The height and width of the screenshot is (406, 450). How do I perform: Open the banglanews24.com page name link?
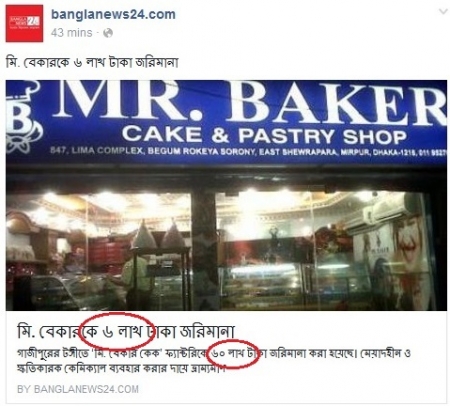[113, 14]
